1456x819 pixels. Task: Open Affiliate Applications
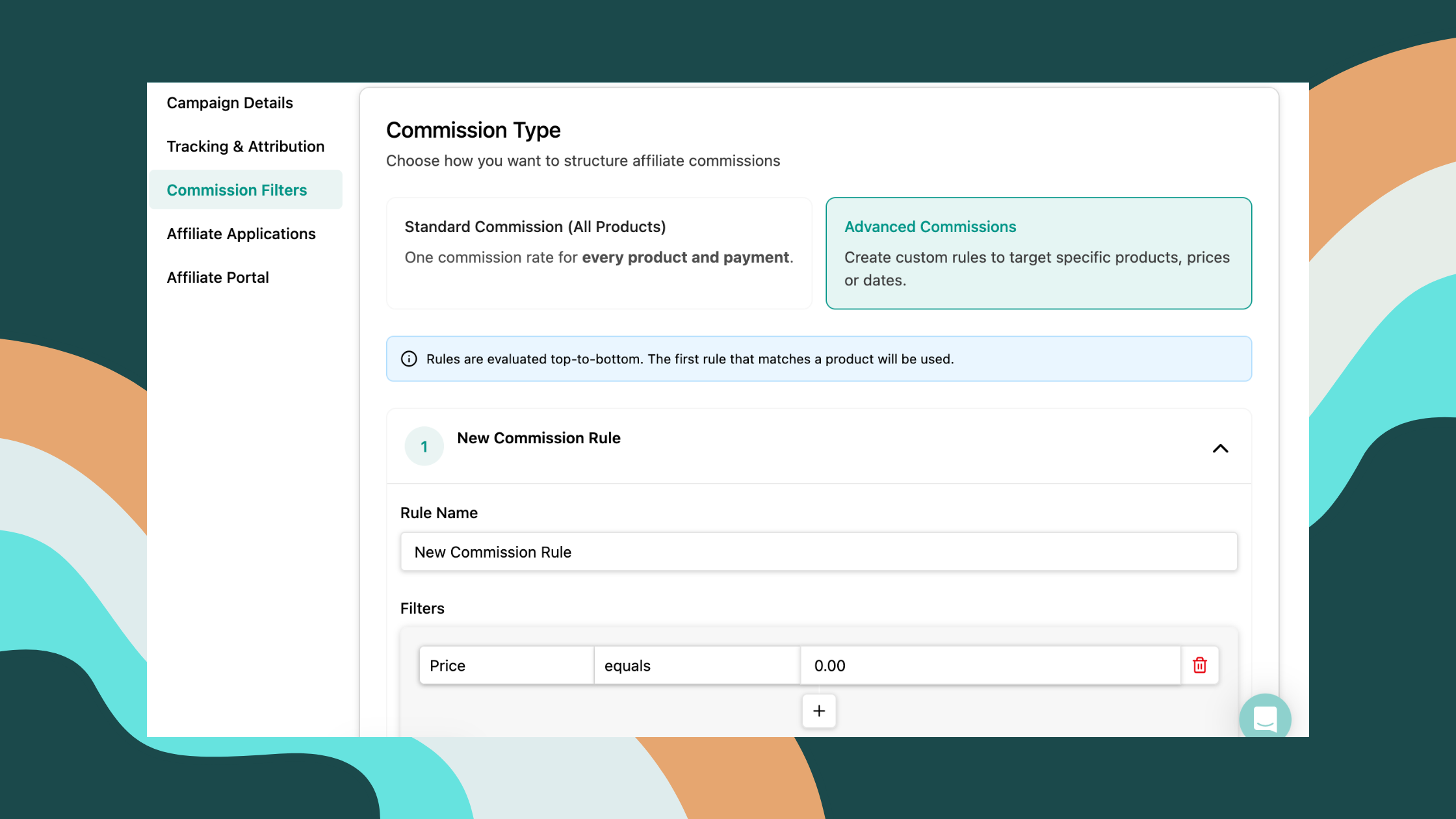pyautogui.click(x=241, y=233)
